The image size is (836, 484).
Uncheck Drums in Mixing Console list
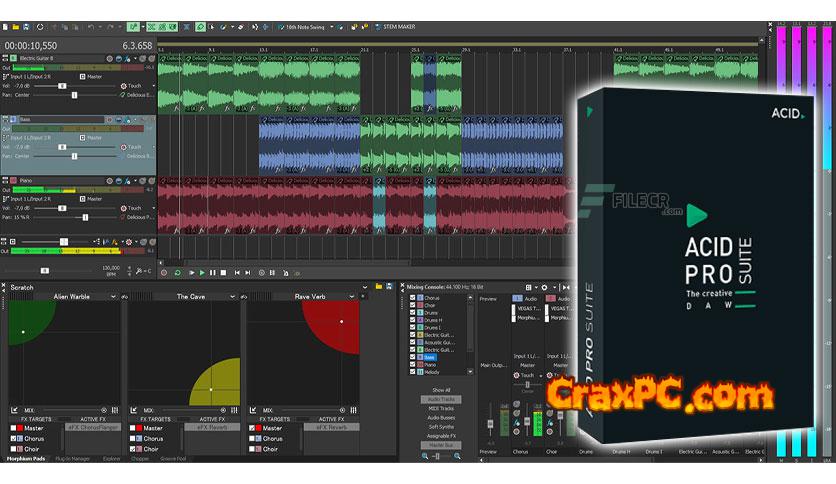coord(414,312)
